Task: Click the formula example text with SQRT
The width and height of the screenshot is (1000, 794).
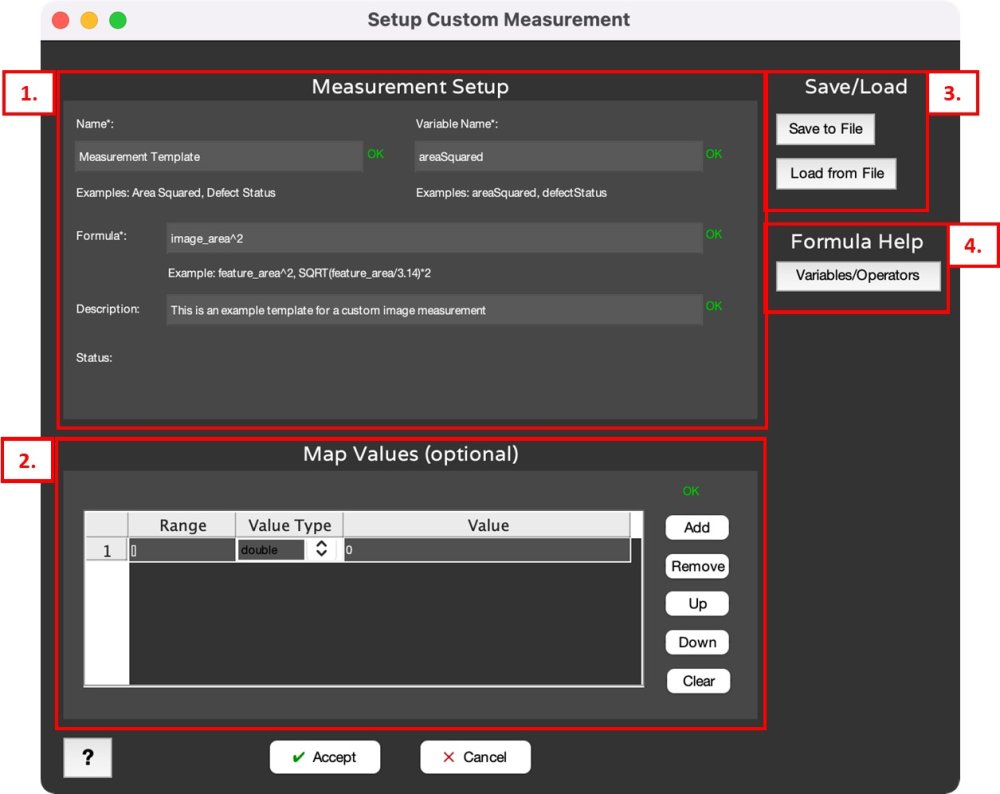Action: 299,273
